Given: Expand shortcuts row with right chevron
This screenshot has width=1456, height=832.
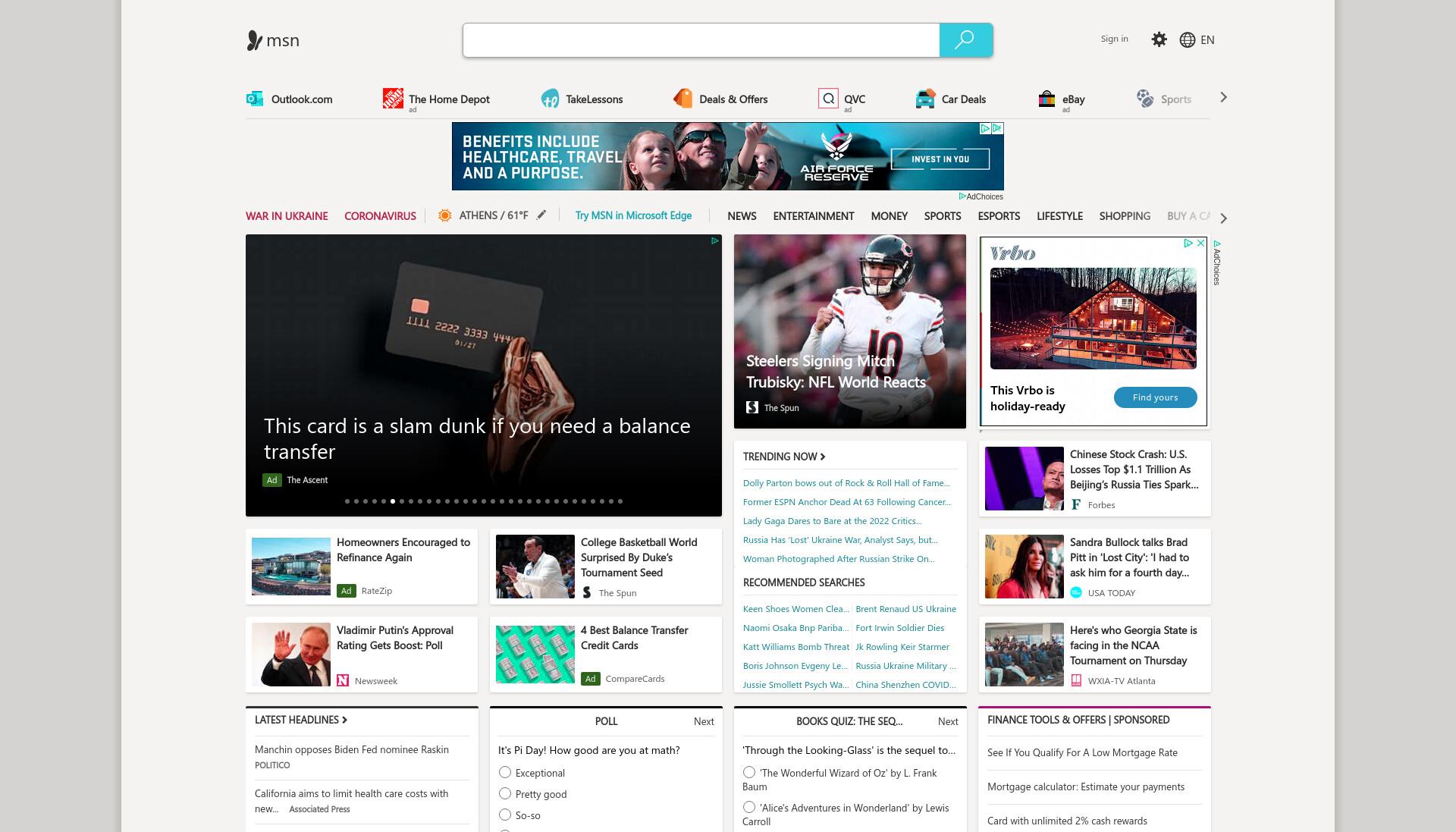Looking at the screenshot, I should click(1223, 98).
